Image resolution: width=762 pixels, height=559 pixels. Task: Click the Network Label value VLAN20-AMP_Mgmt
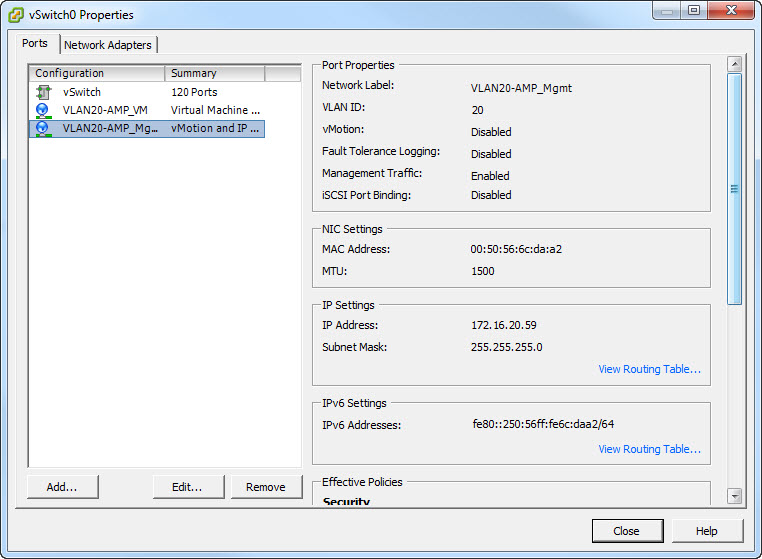click(x=521, y=88)
